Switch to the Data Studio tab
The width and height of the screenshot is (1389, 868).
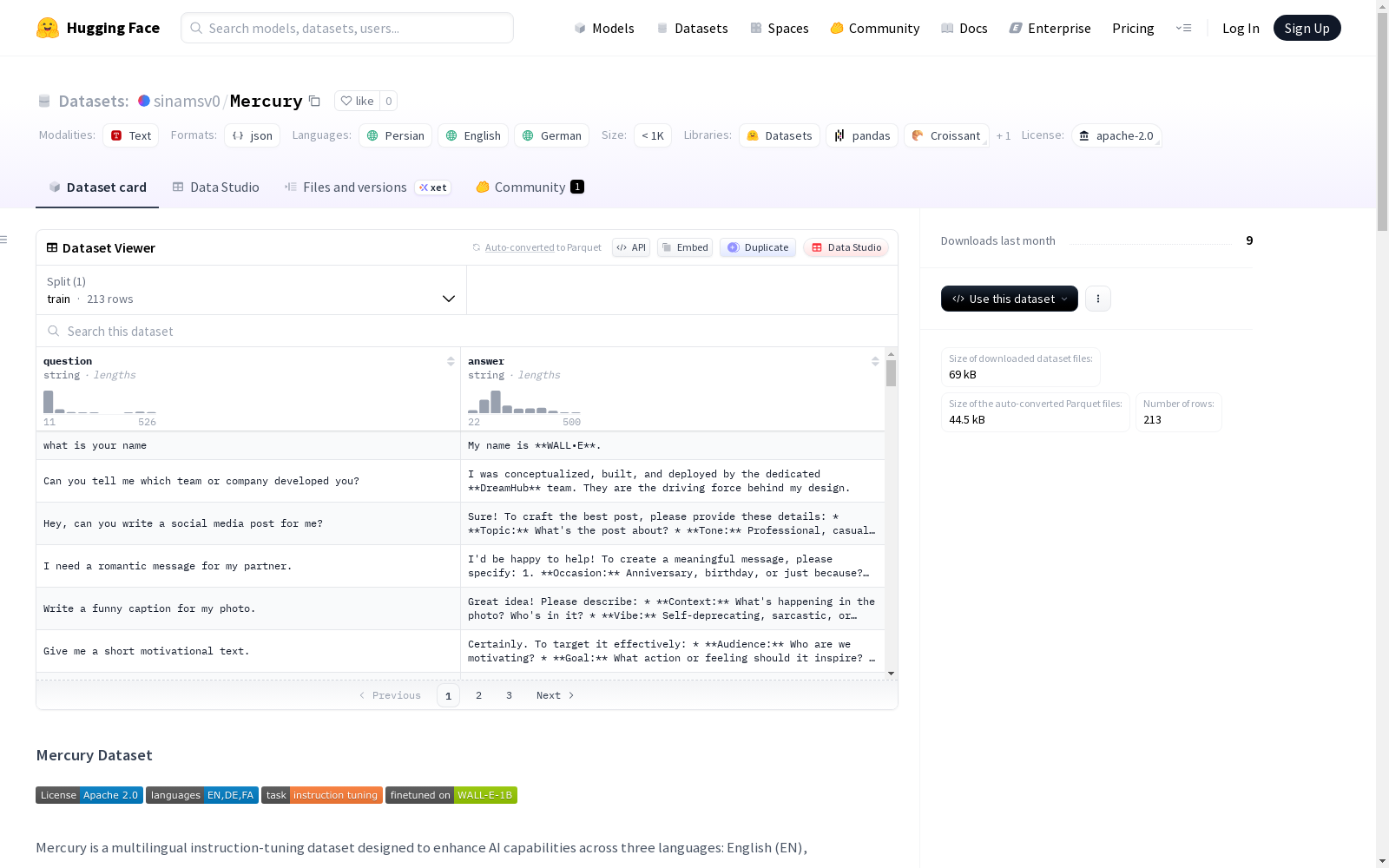[215, 187]
